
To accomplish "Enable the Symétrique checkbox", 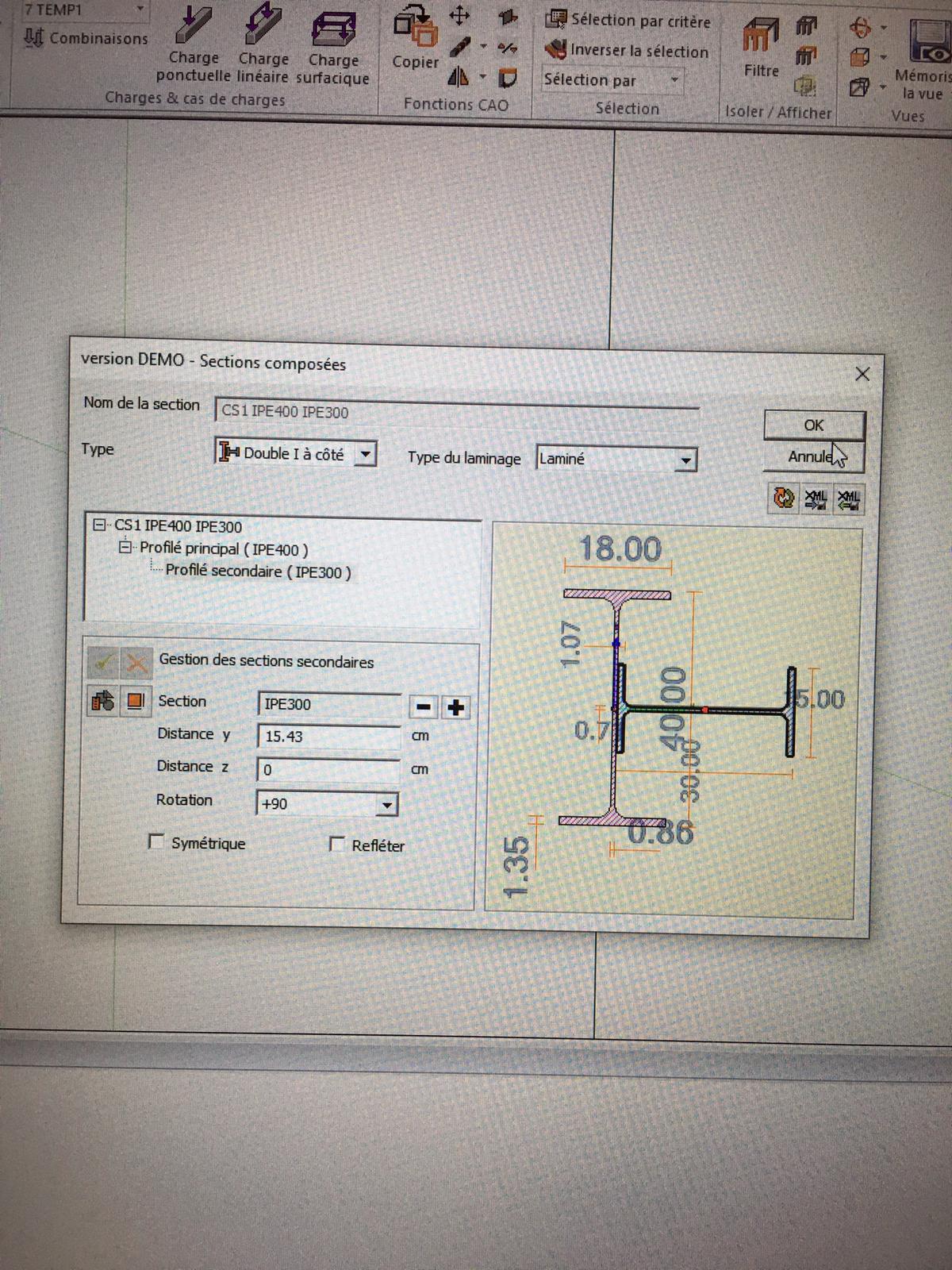I will click(157, 841).
